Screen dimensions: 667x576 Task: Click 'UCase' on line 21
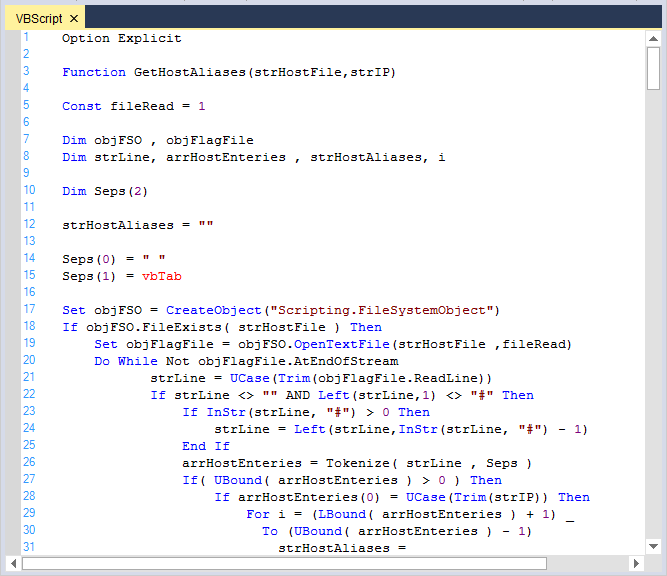point(250,379)
